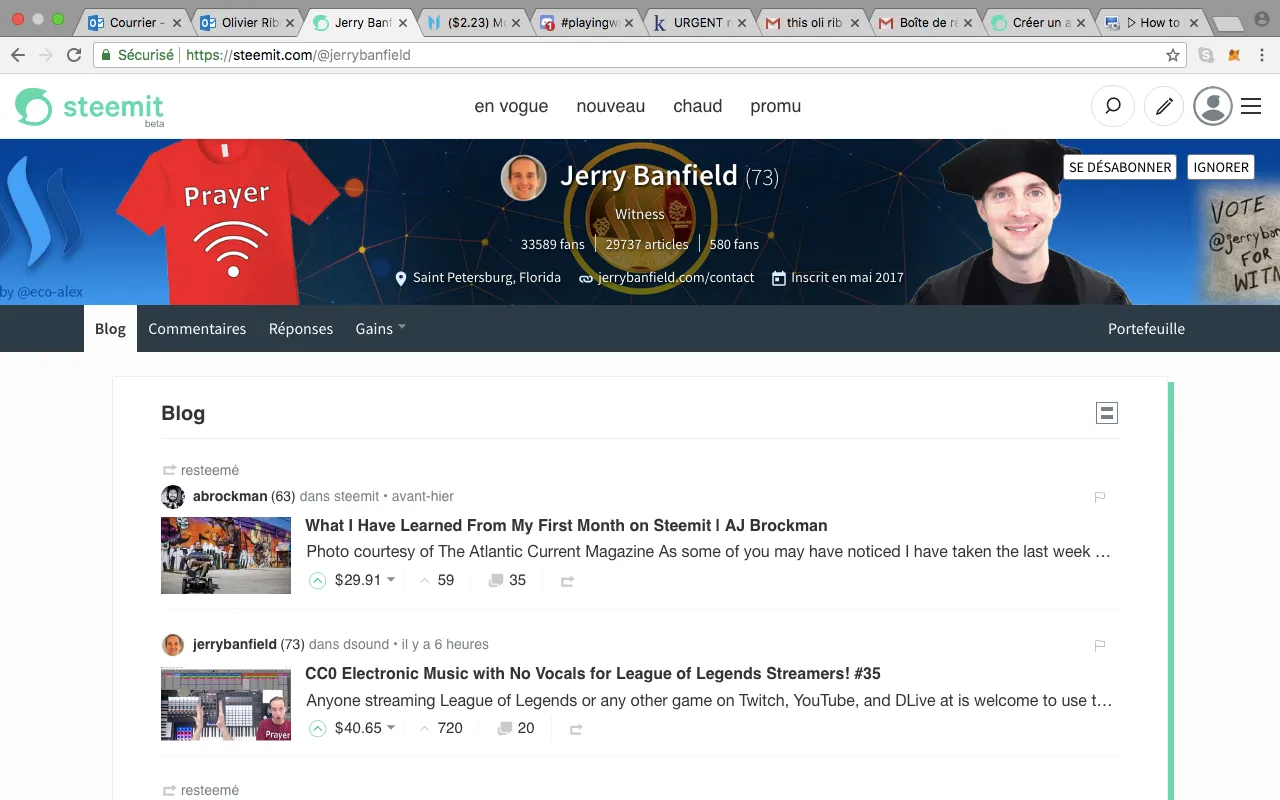Click the browser back arrow
Screen dimensions: 1280x800
17,55
